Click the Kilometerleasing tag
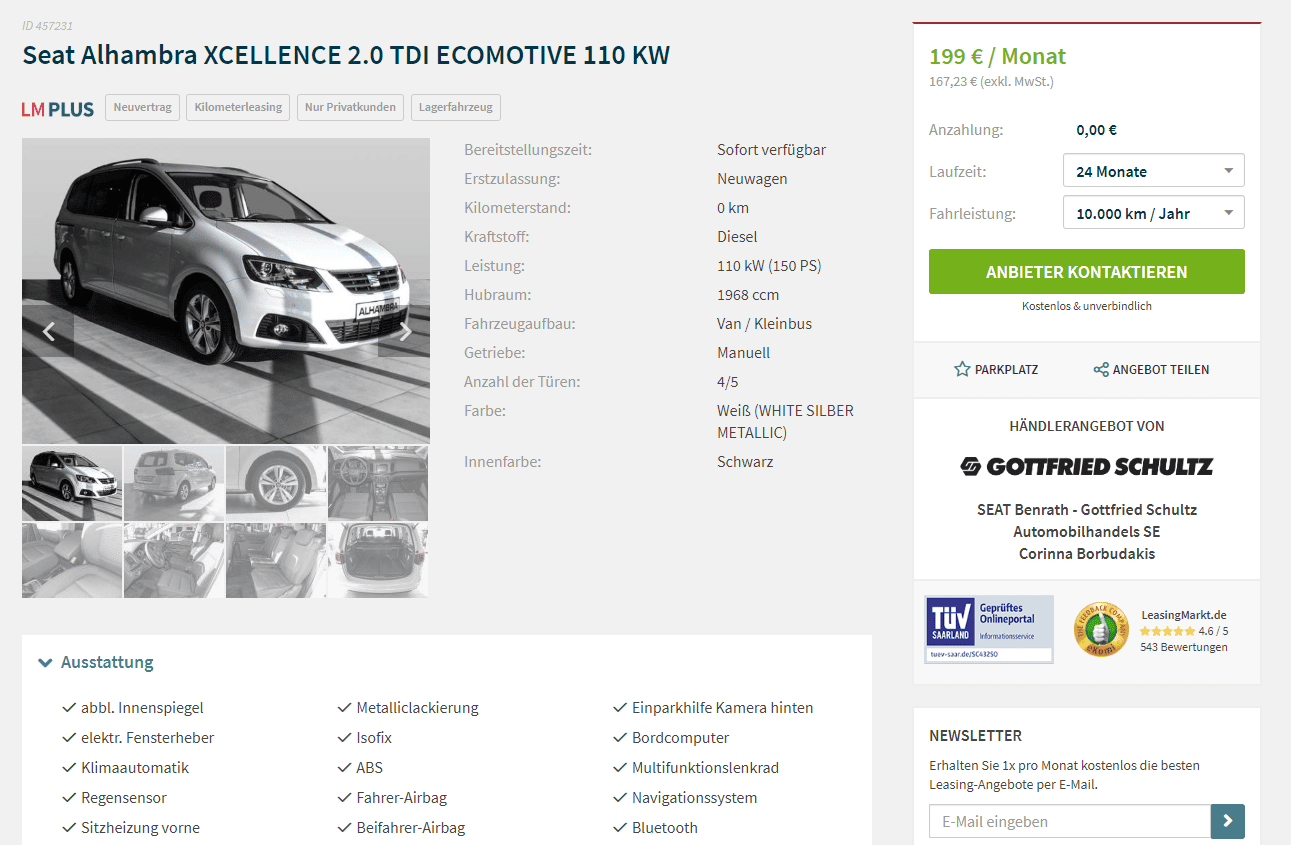 (x=238, y=107)
